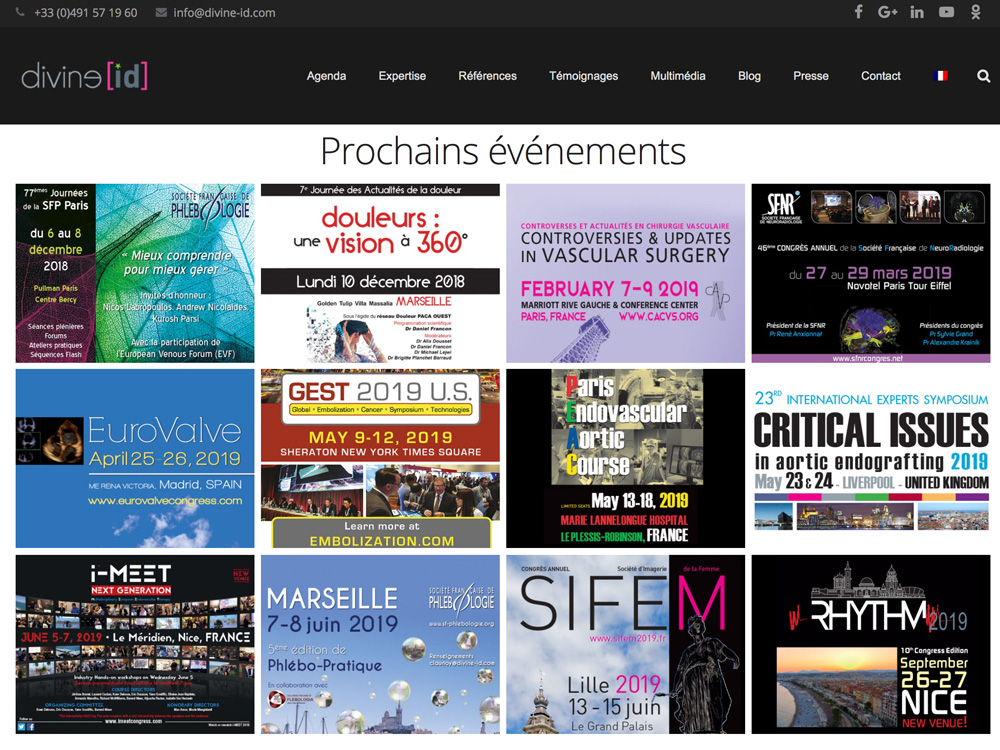
Task: Open the Agenda menu item
Action: 327,76
